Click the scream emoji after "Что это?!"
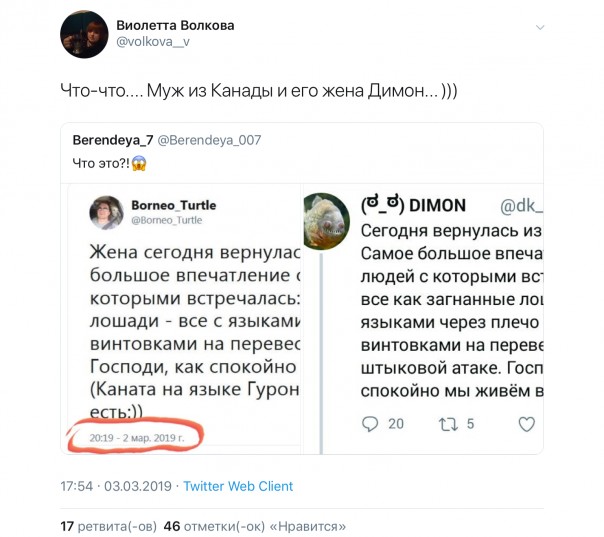 pos(139,162)
